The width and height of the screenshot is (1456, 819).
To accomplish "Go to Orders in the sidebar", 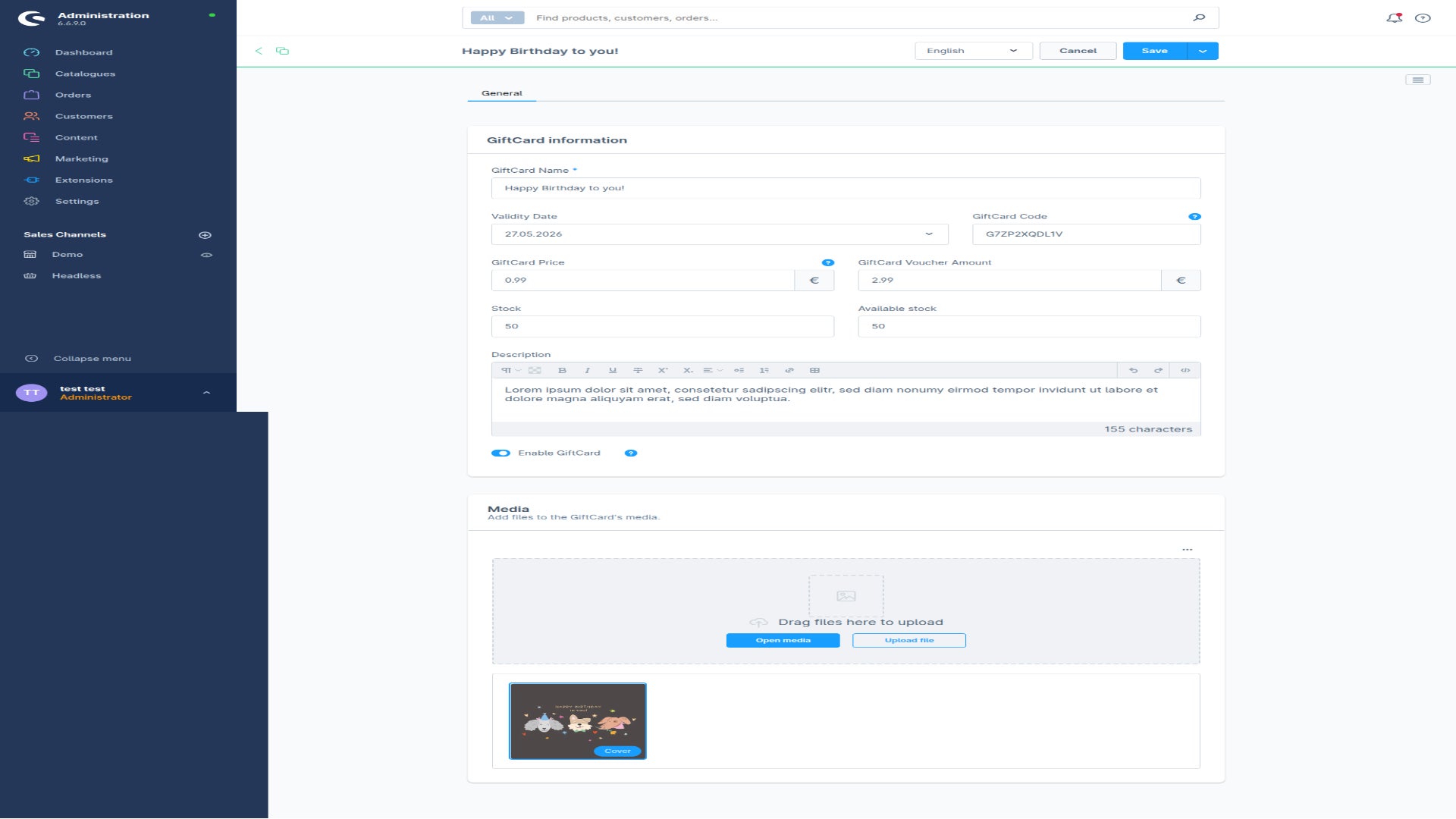I will pyautogui.click(x=73, y=95).
